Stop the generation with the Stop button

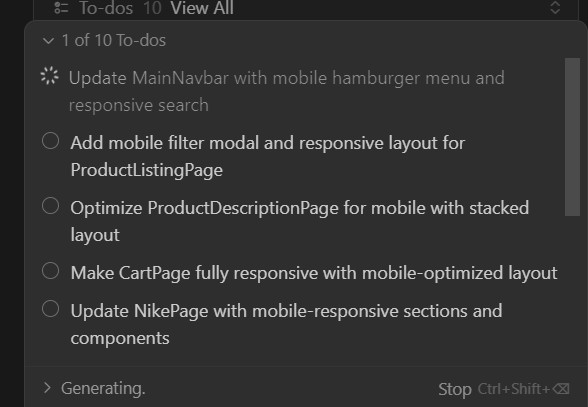454,389
